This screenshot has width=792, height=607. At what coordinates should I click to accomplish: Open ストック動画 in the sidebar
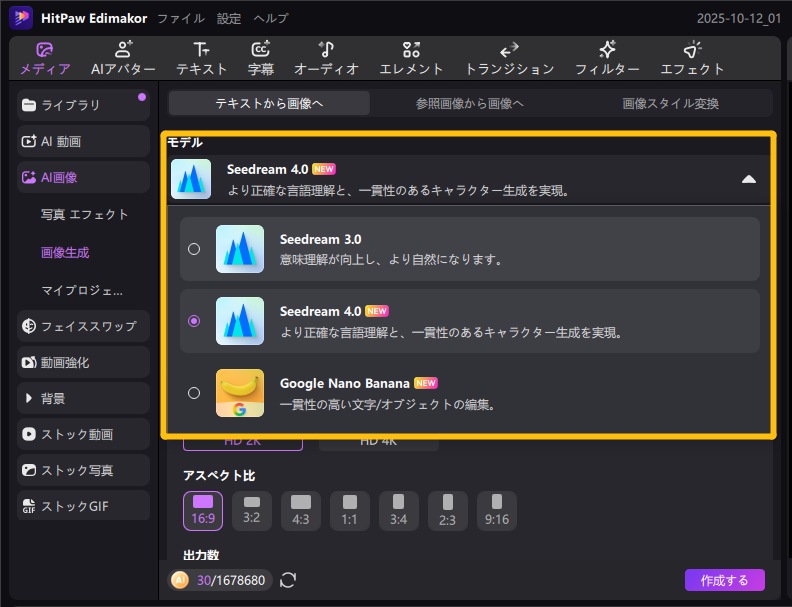(83, 434)
